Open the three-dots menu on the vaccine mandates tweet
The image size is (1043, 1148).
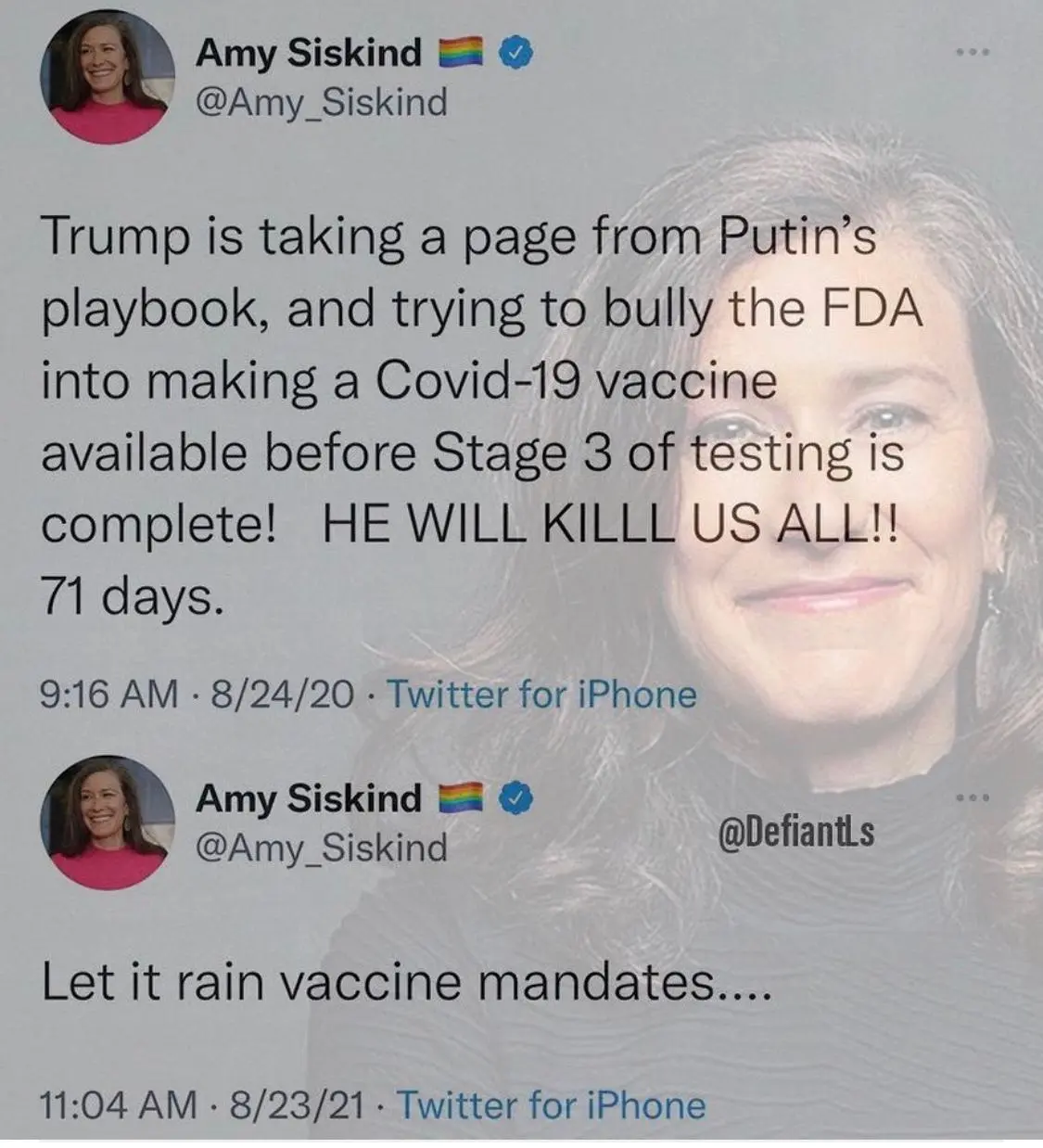pos(974,797)
